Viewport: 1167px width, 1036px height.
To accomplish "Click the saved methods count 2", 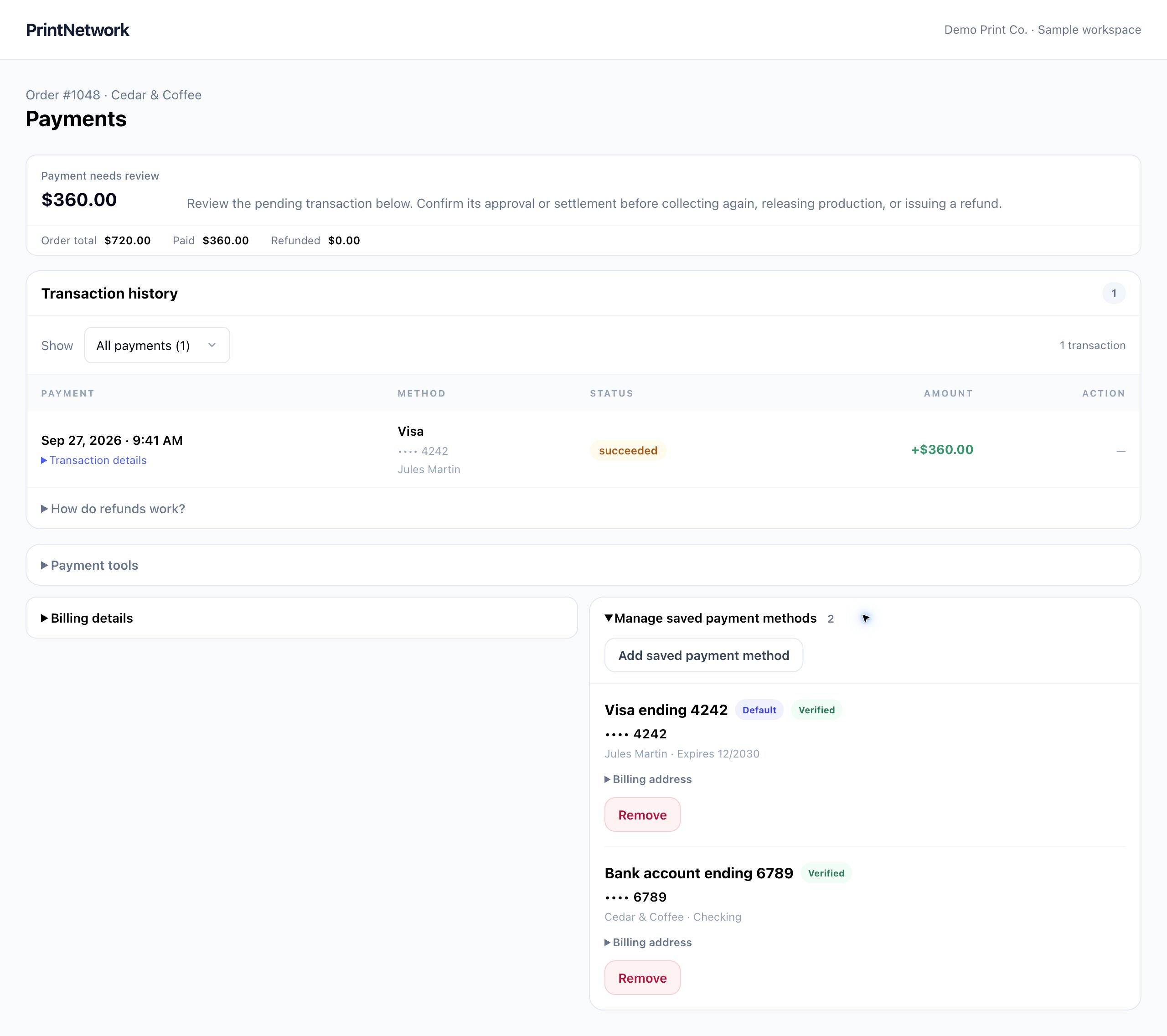I will tap(831, 619).
